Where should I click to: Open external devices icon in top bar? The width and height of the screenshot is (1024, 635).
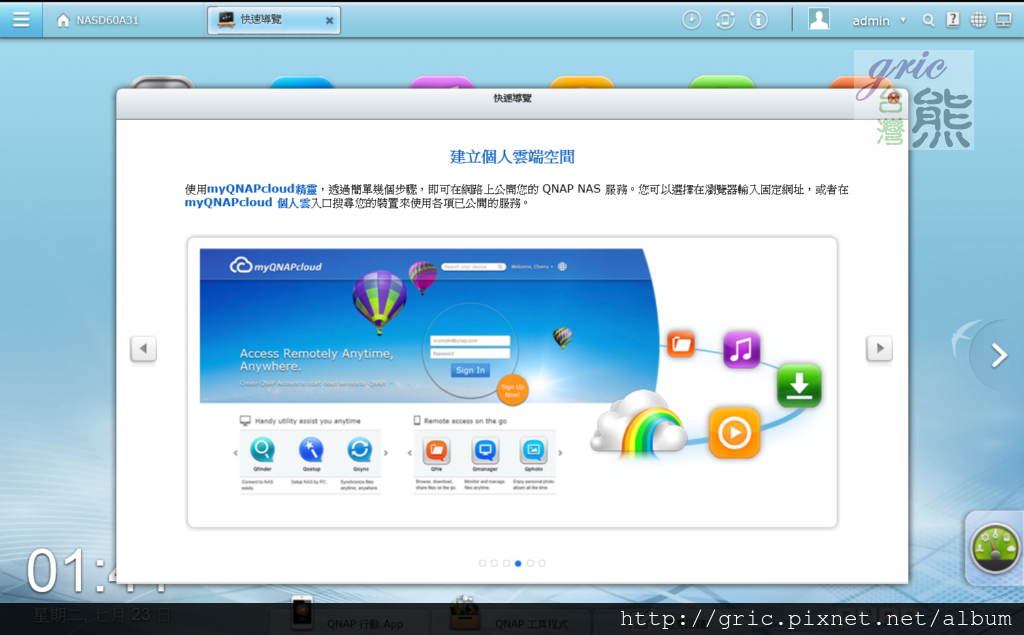tap(725, 20)
